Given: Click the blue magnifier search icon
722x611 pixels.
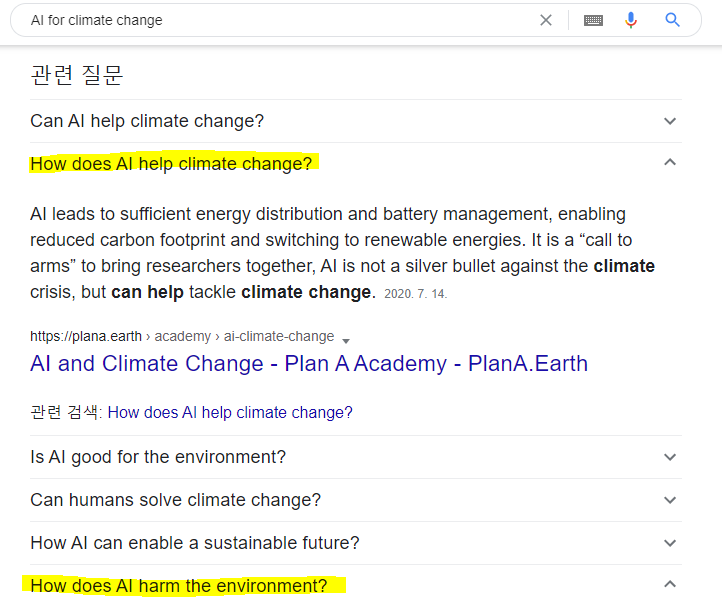Looking at the screenshot, I should coord(673,20).
